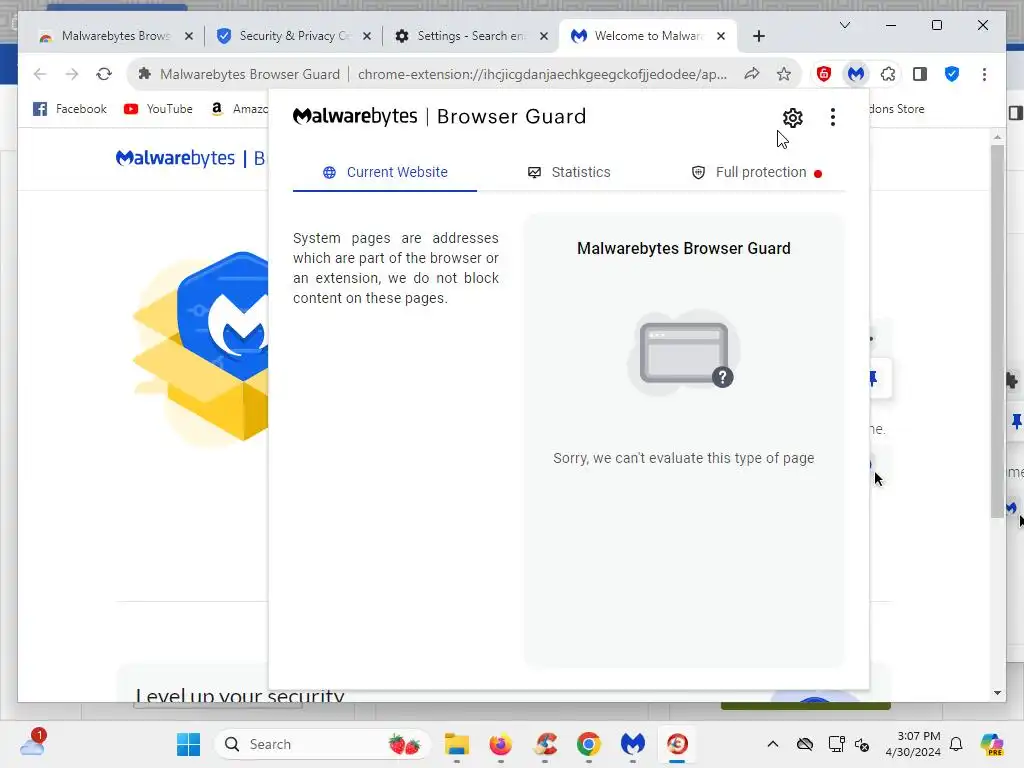
Task: Open the Full protection tab
Action: coord(756,172)
